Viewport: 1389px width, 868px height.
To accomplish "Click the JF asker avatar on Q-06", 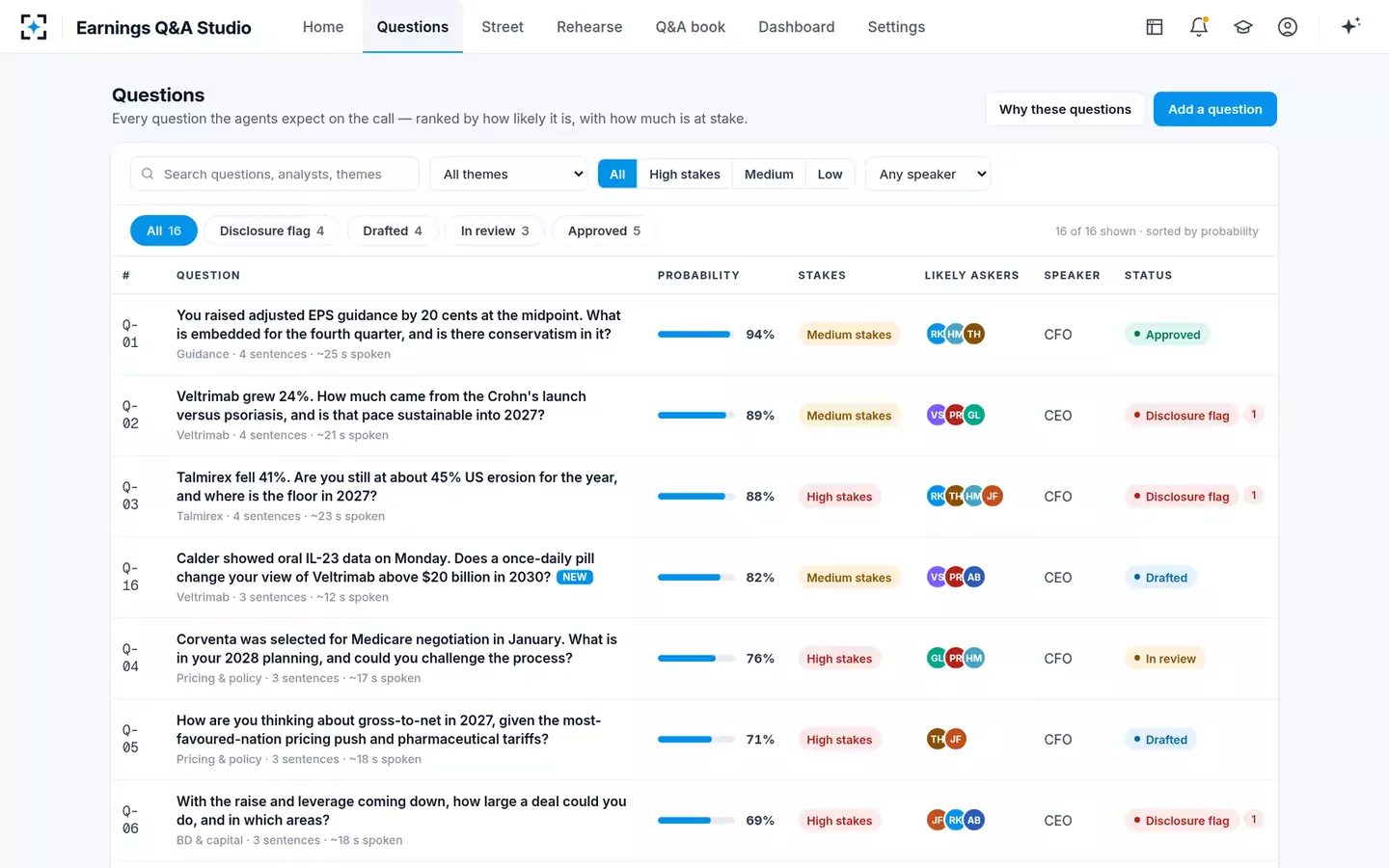I will tap(937, 821).
